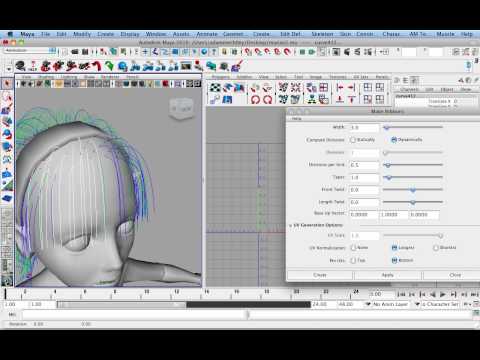Click the top-left UV grid layout icon
The image size is (480, 360).
click(367, 88)
